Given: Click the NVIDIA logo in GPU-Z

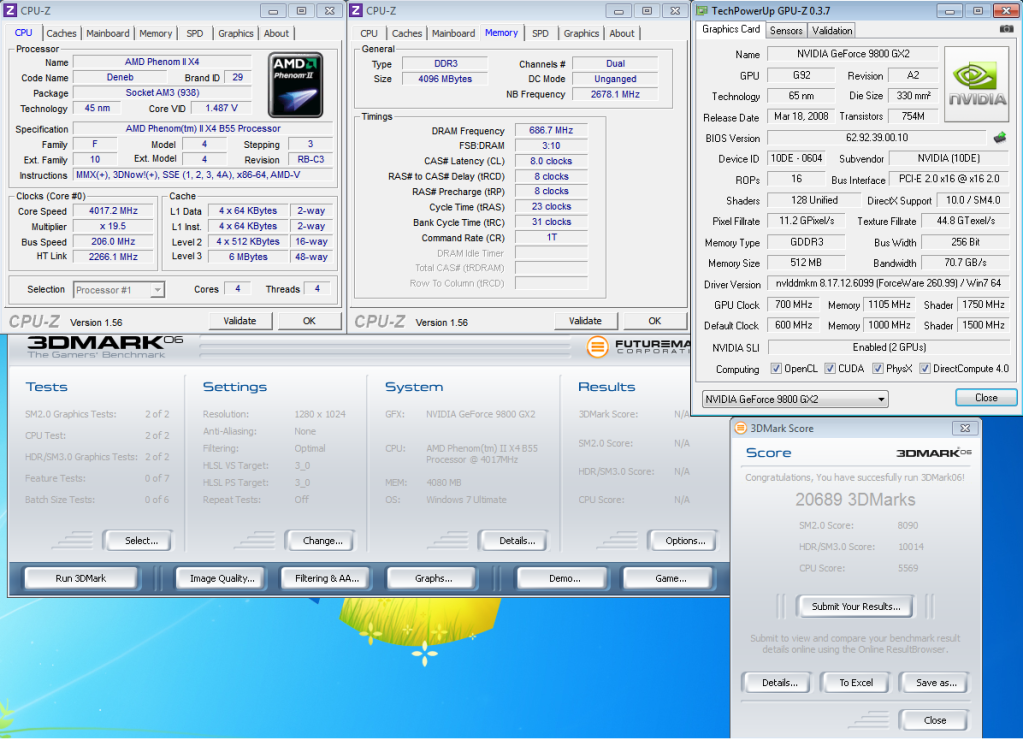Looking at the screenshot, I should 977,84.
